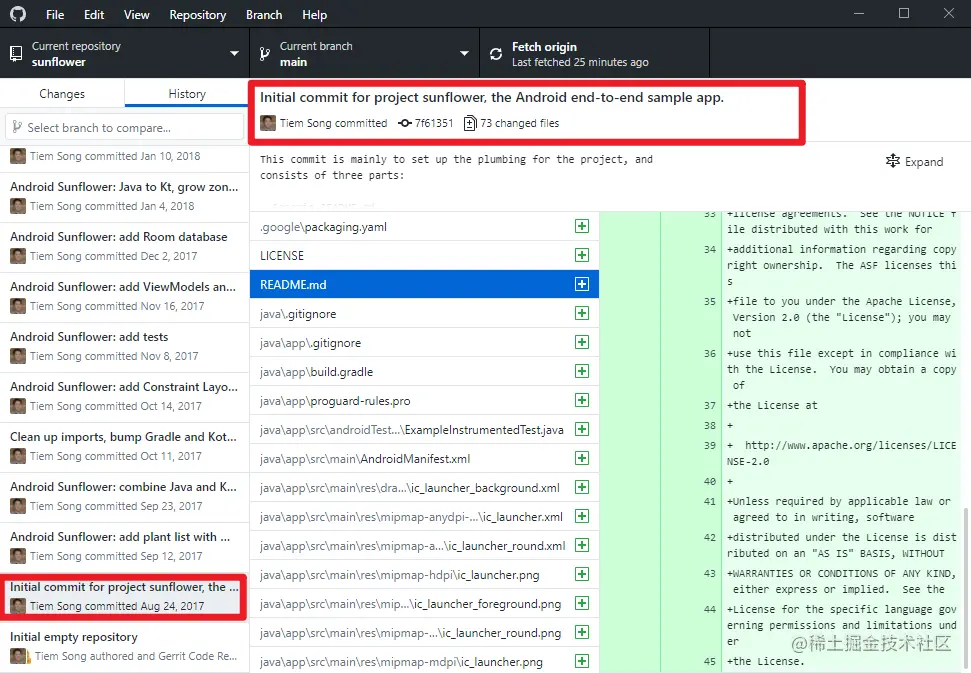Screen dimensions: 971x673
Task: Select the README.md file
Action: pyautogui.click(x=424, y=284)
